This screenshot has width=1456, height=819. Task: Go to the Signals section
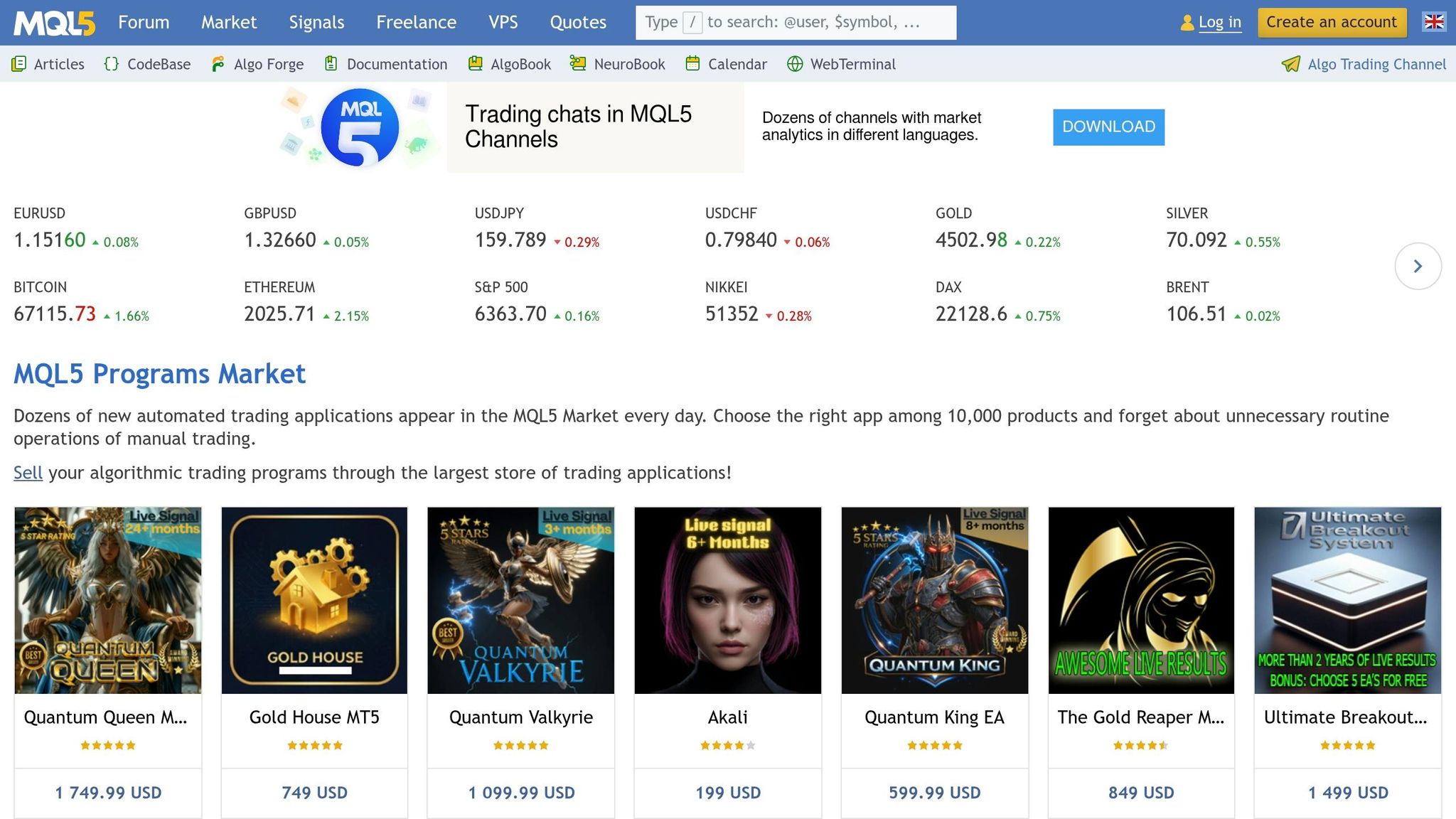tap(316, 22)
